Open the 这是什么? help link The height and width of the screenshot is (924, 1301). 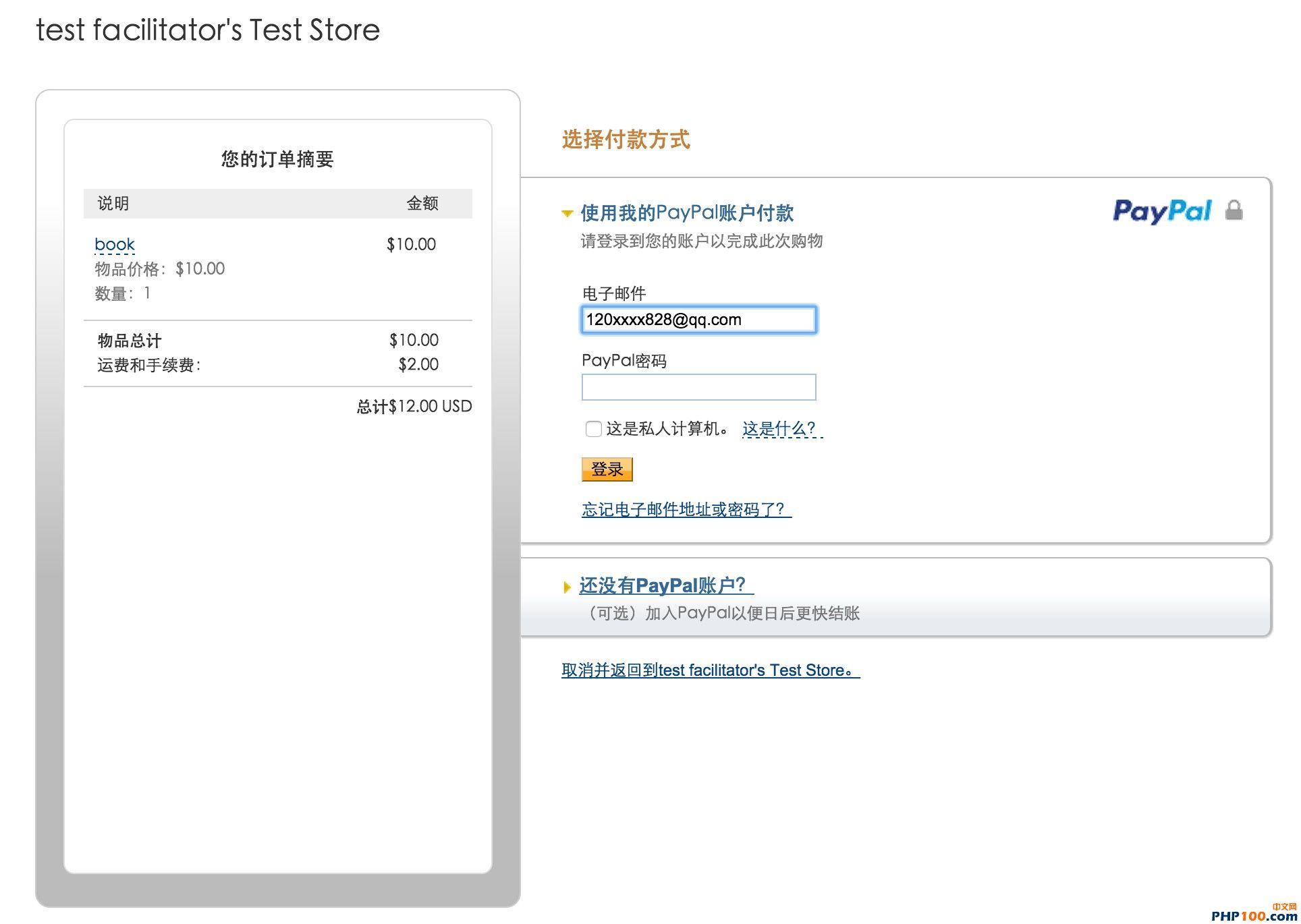782,428
